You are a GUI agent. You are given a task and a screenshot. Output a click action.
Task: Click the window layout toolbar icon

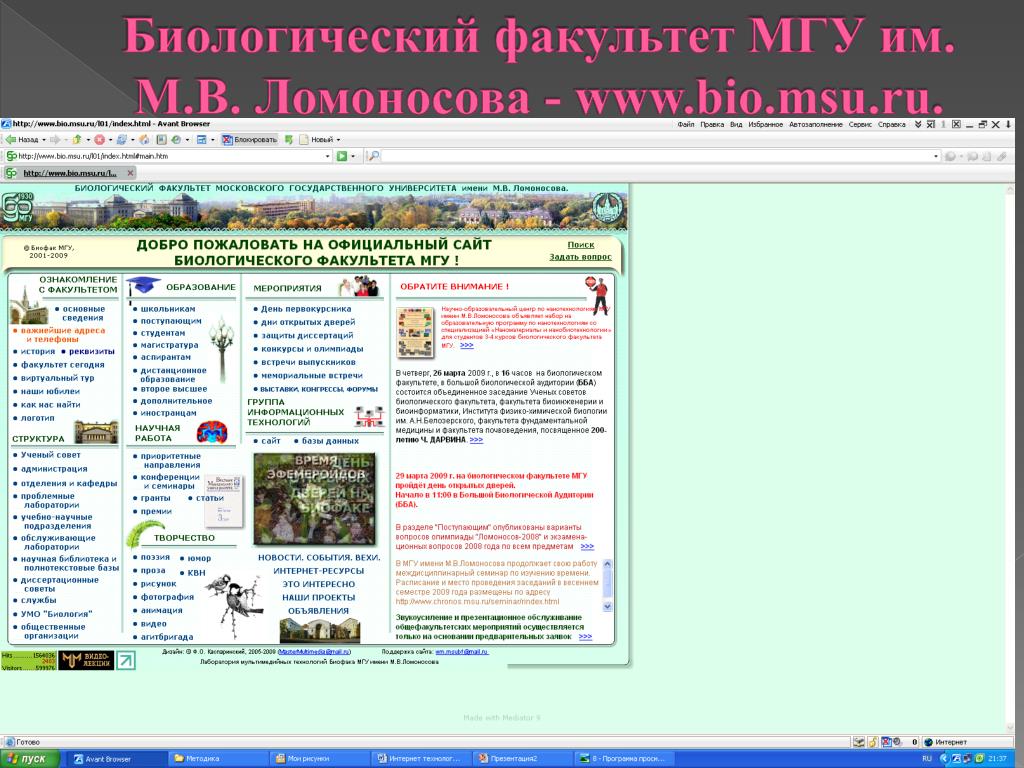click(x=202, y=140)
